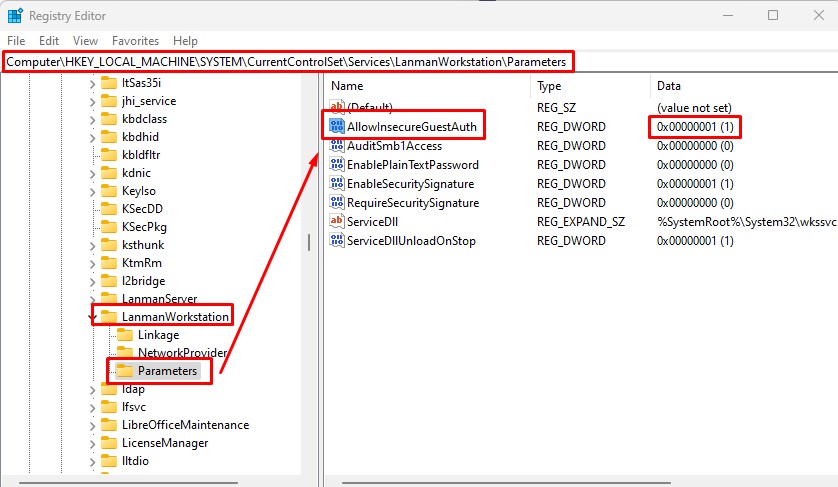838x487 pixels.
Task: Click the ksthunk folder icon
Action: coord(109,244)
